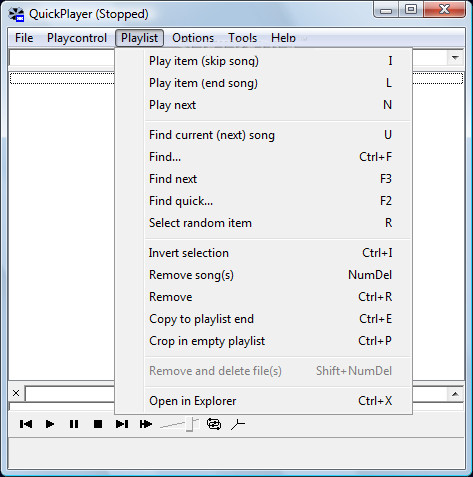The height and width of the screenshot is (477, 473).
Task: Close the QuickPlayer window
Action: click(444, 9)
